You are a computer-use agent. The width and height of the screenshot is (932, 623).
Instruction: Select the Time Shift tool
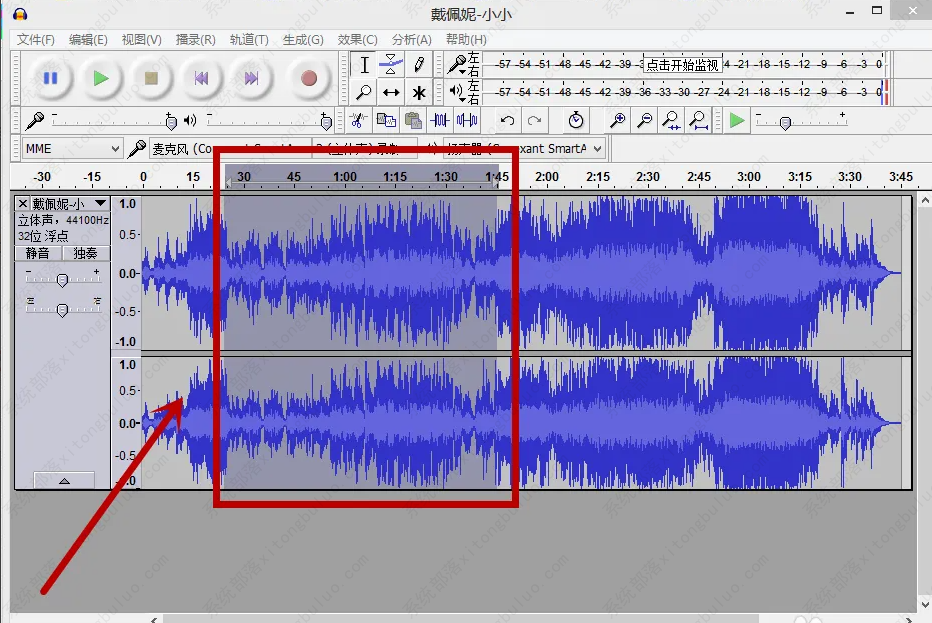[x=391, y=92]
